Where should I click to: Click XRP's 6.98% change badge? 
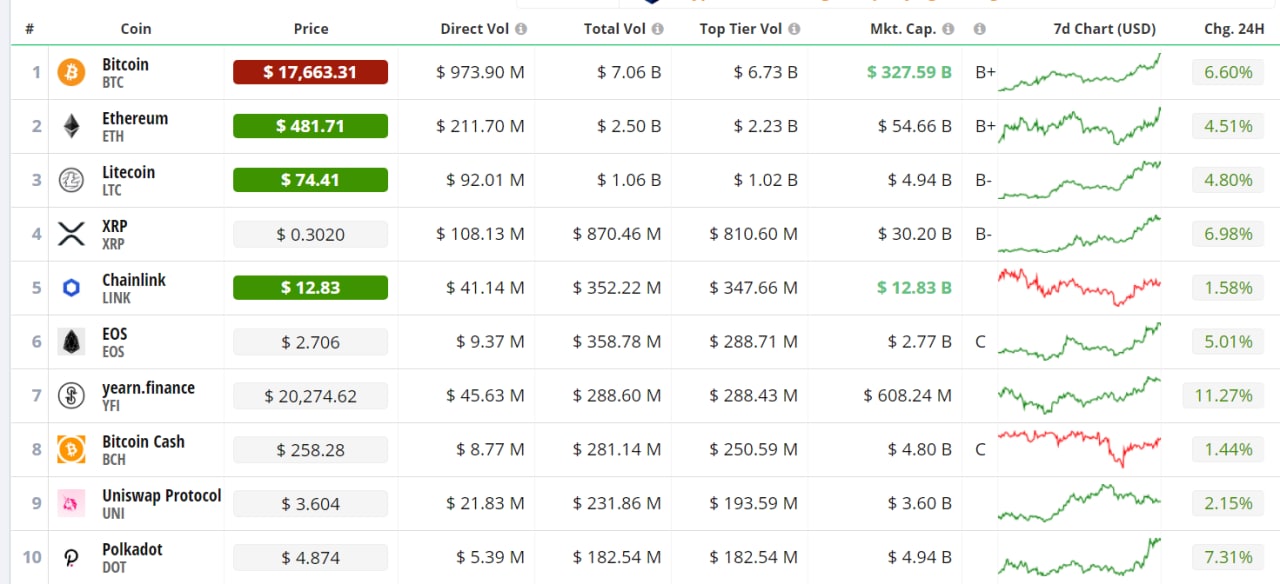(1228, 234)
